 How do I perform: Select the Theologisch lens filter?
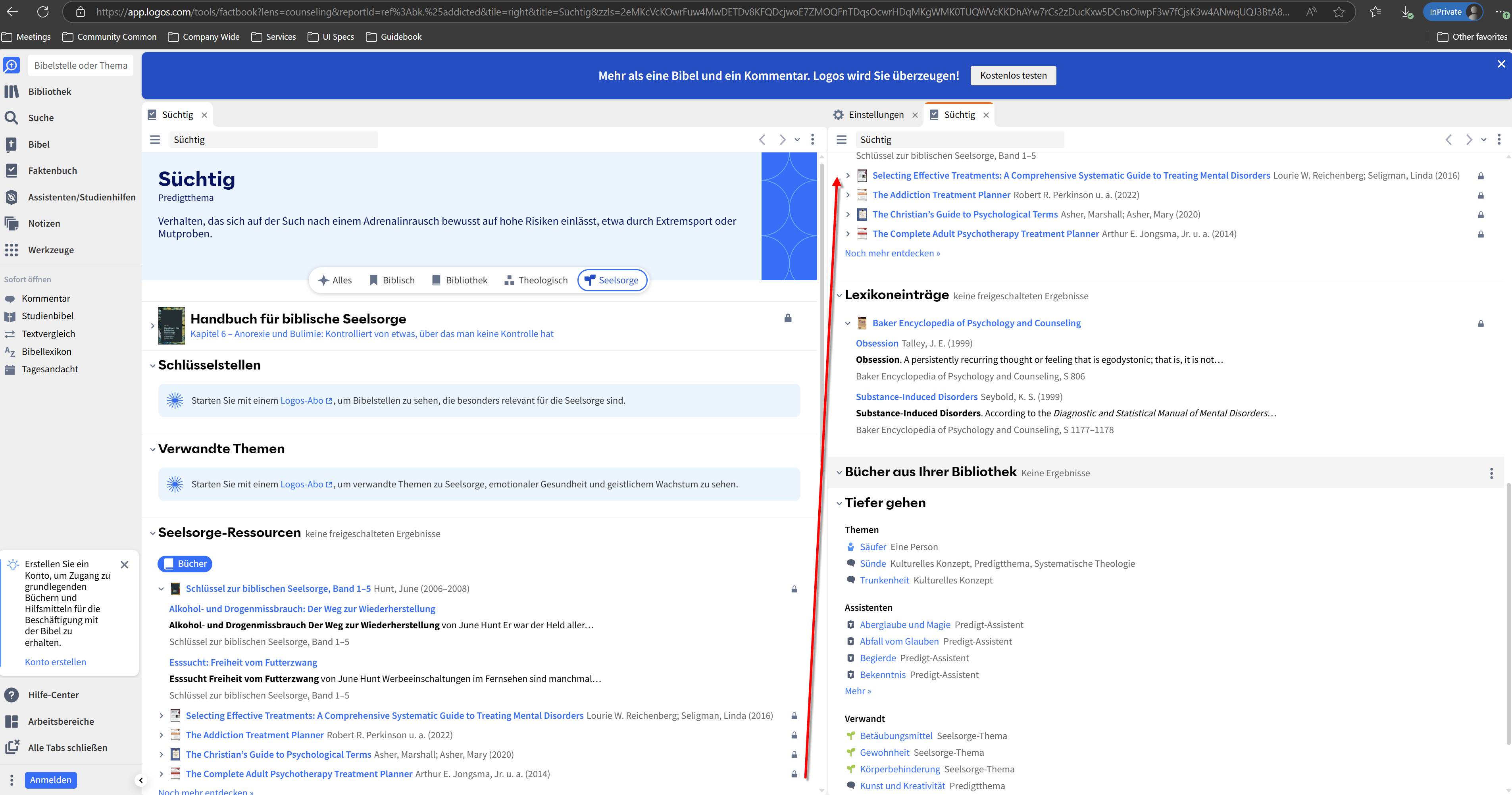coord(536,280)
